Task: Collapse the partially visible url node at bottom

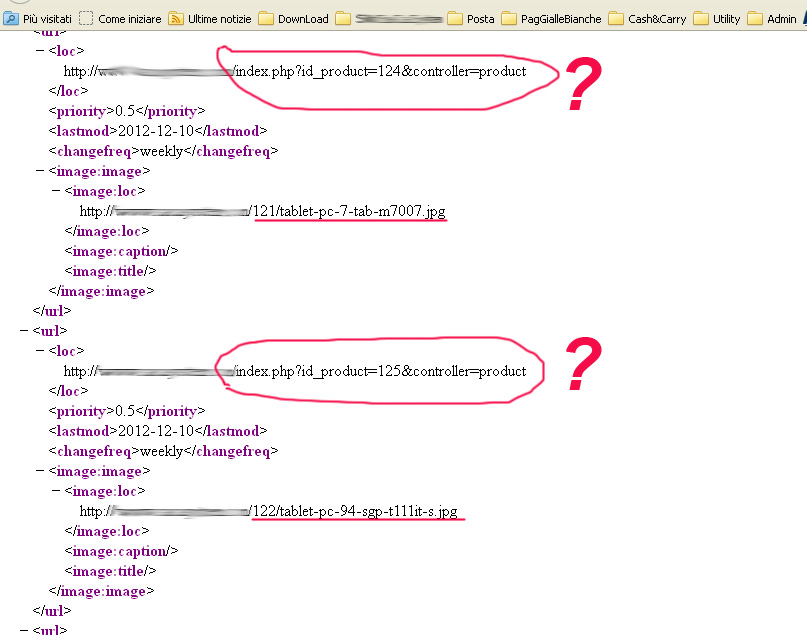Action: [x=24, y=630]
